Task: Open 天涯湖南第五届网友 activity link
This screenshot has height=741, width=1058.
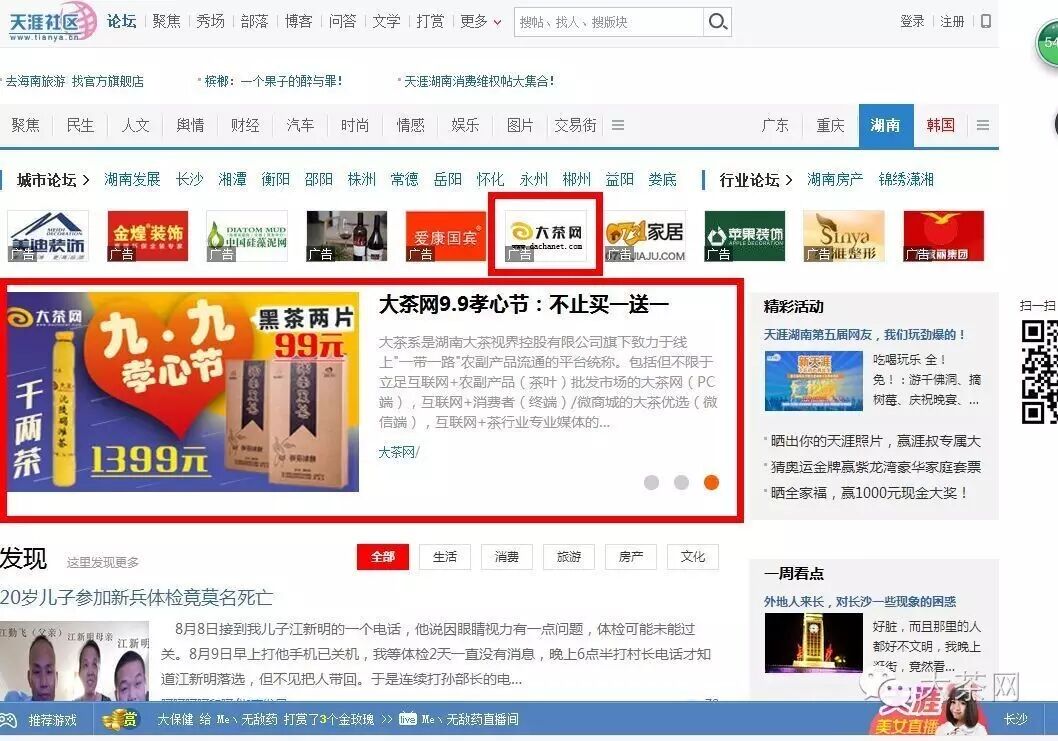Action: pyautogui.click(x=864, y=335)
